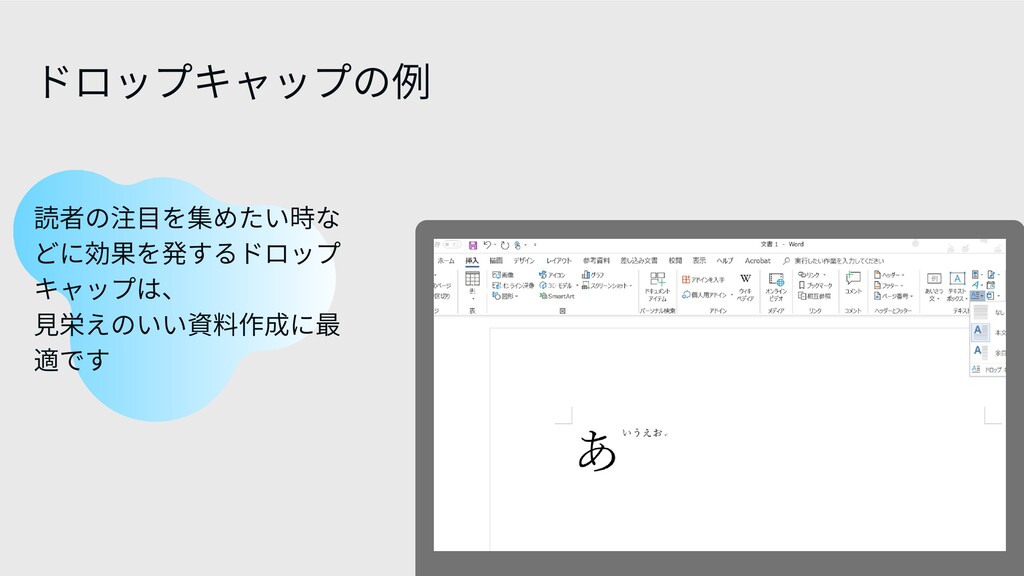The image size is (1024, 576).
Task: Toggle the AutoSave switch
Action: pyautogui.click(x=451, y=244)
